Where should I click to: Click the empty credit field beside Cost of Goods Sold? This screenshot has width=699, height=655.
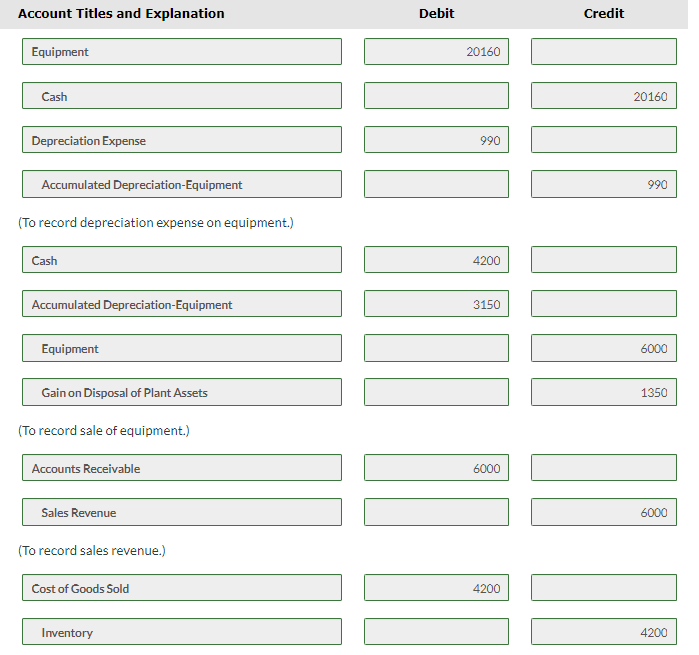pyautogui.click(x=604, y=588)
